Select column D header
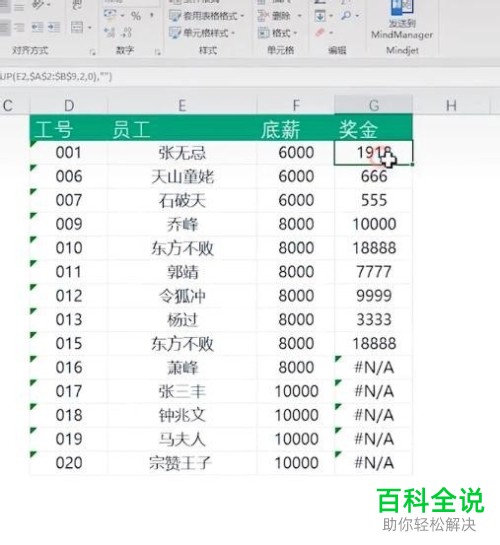Viewport: 500px width, 545px height. point(69,105)
